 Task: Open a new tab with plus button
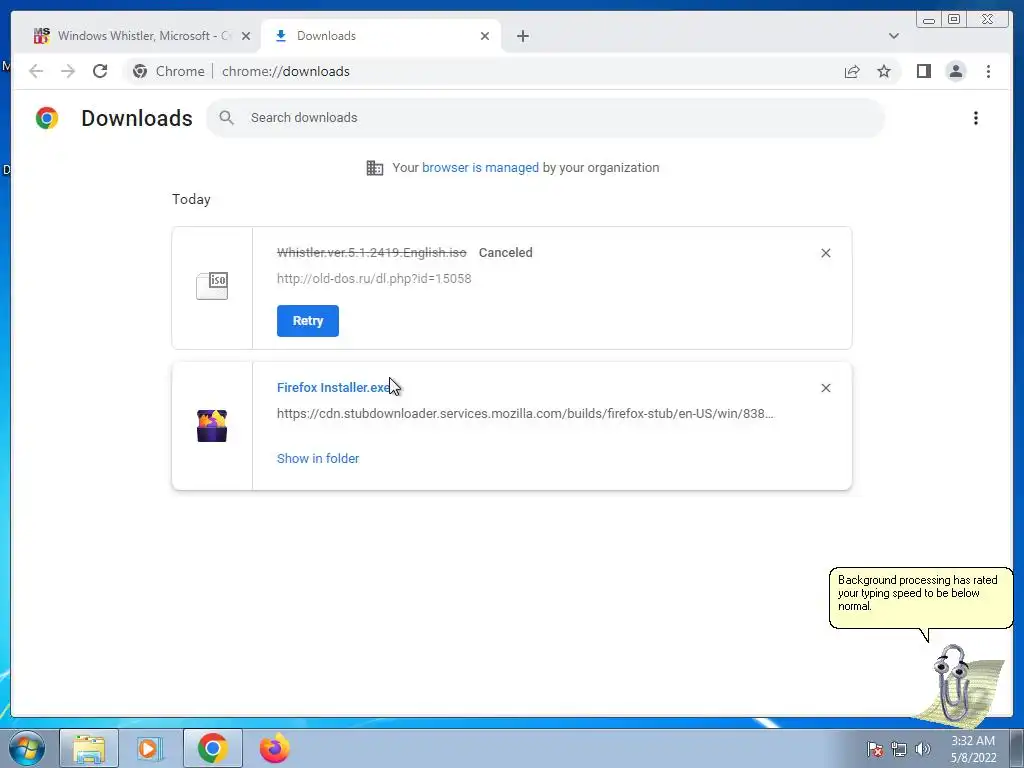522,36
